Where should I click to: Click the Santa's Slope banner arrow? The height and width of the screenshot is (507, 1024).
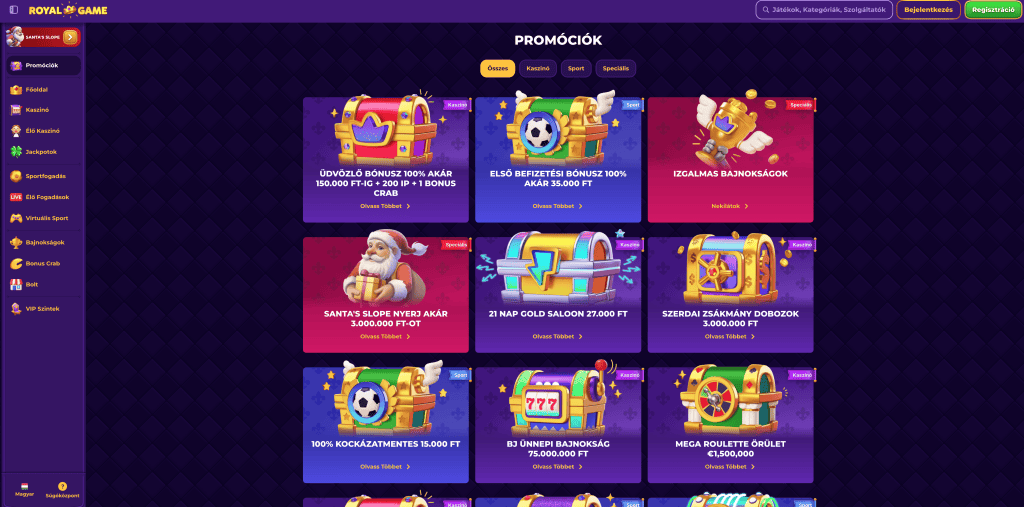[71, 37]
